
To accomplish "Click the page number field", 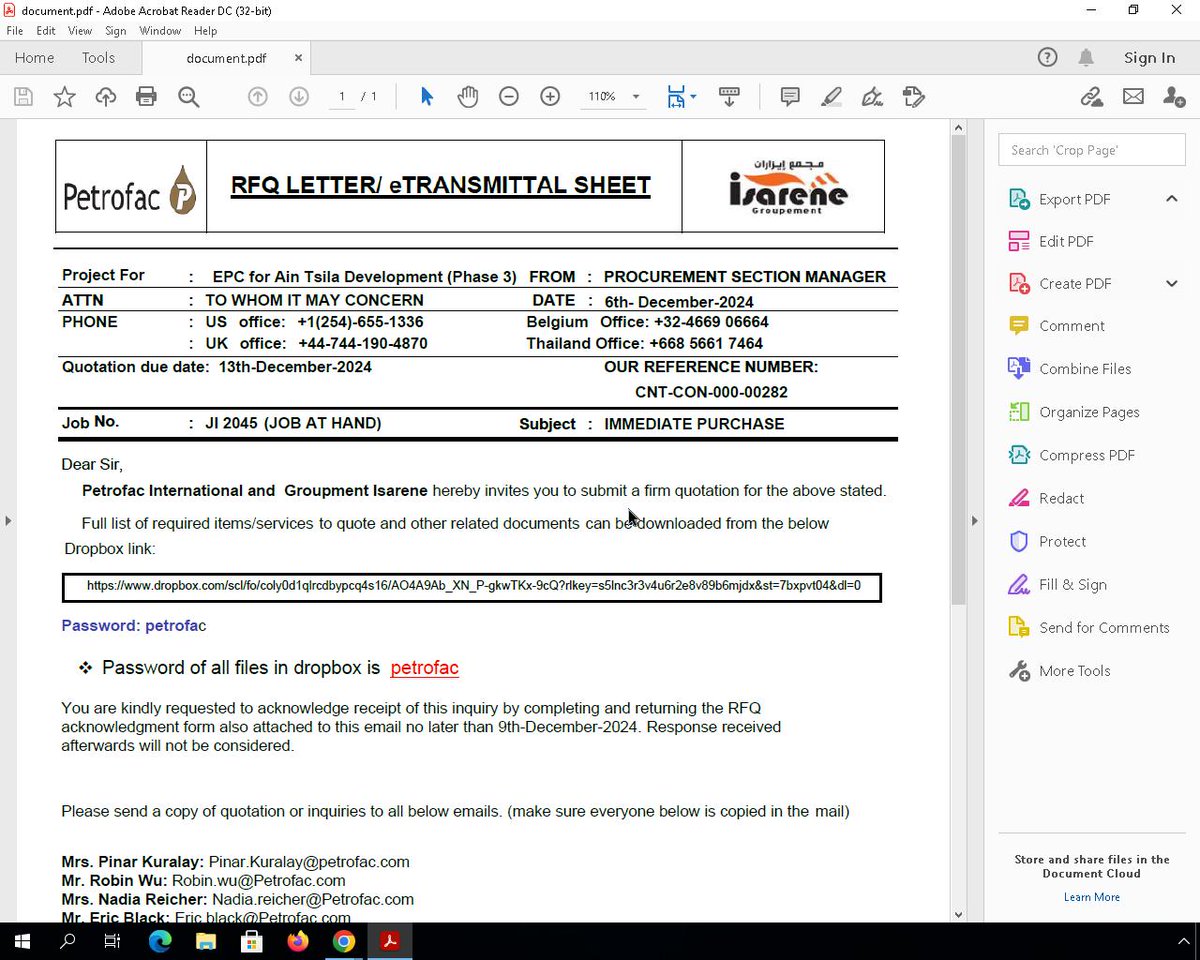I will pos(342,97).
